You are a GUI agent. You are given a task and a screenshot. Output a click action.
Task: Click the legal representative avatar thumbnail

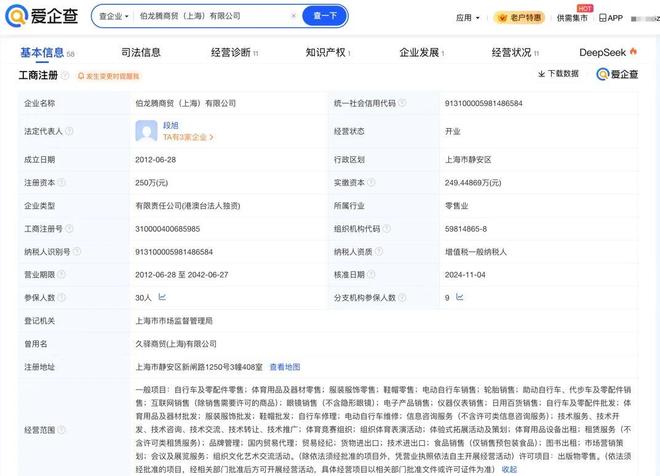tap(146, 131)
